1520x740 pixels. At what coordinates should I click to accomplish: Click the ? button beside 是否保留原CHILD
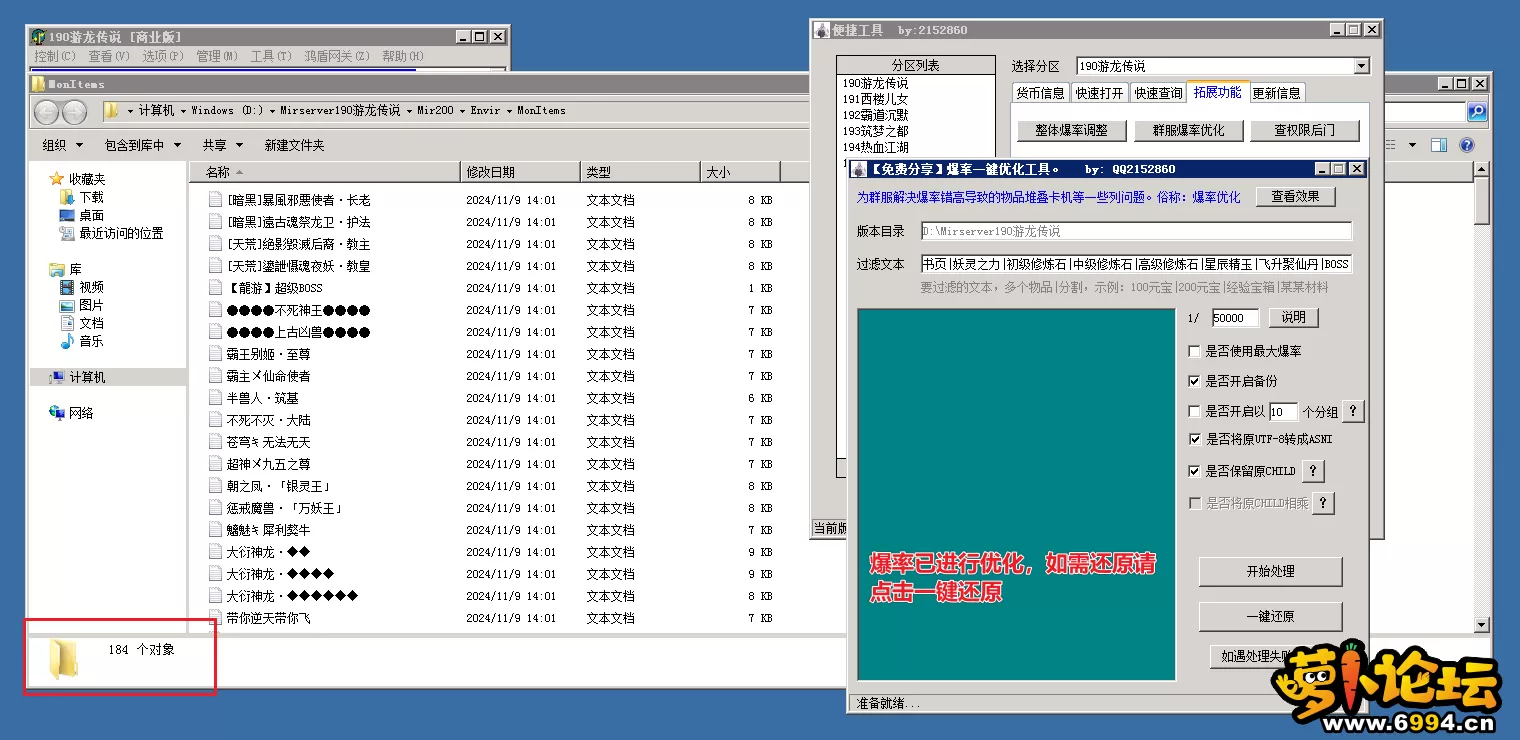(x=1313, y=471)
